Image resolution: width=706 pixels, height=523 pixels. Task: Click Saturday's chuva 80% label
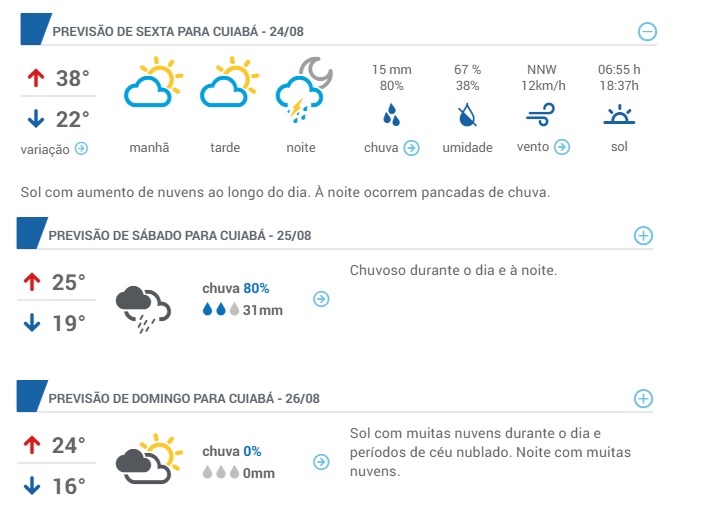[235, 289]
